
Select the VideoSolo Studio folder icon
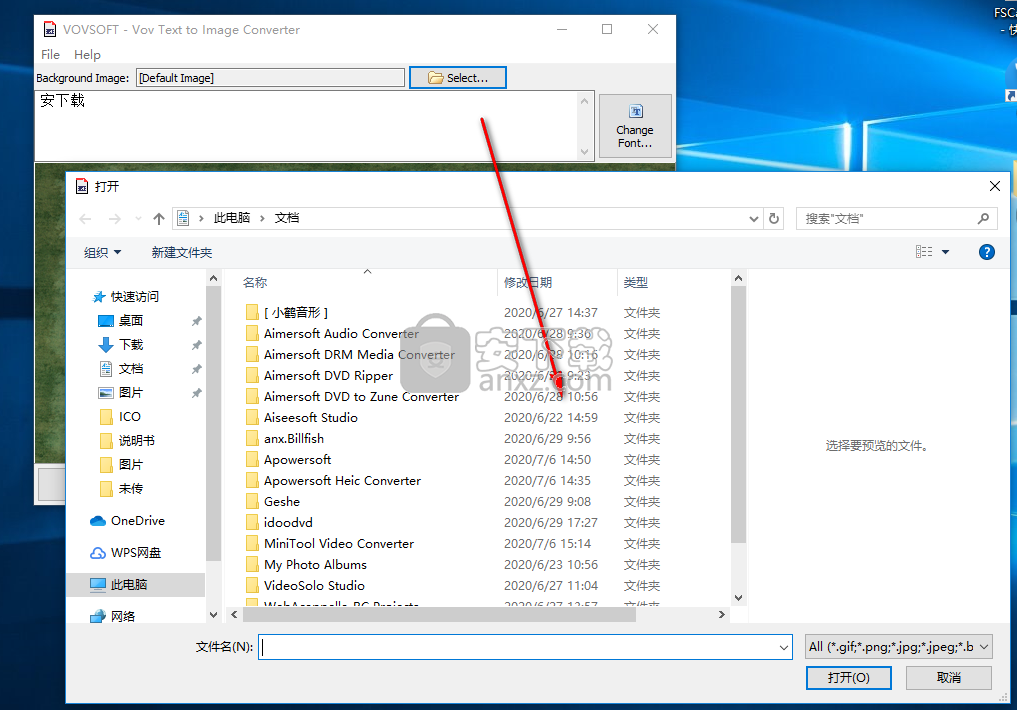(252, 586)
